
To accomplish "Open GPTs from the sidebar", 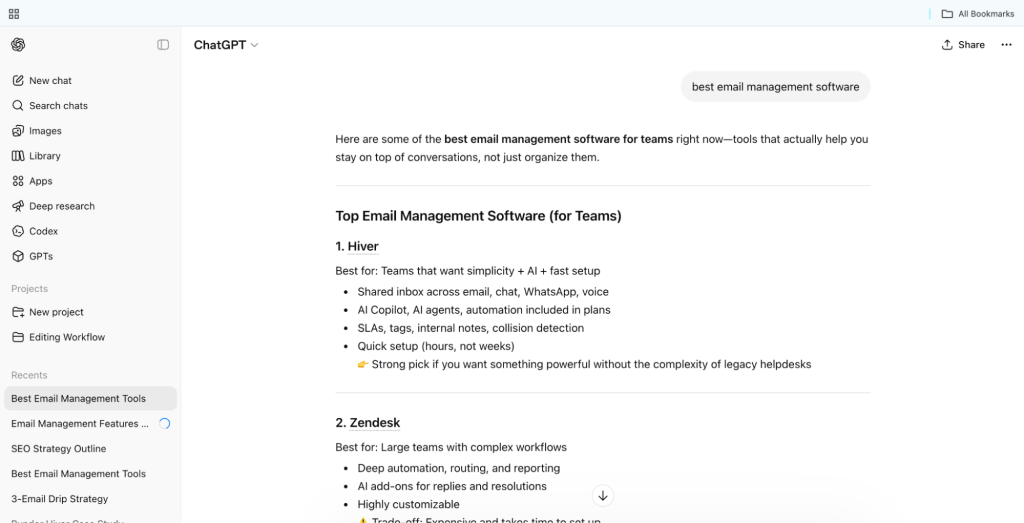I will [90, 256].
